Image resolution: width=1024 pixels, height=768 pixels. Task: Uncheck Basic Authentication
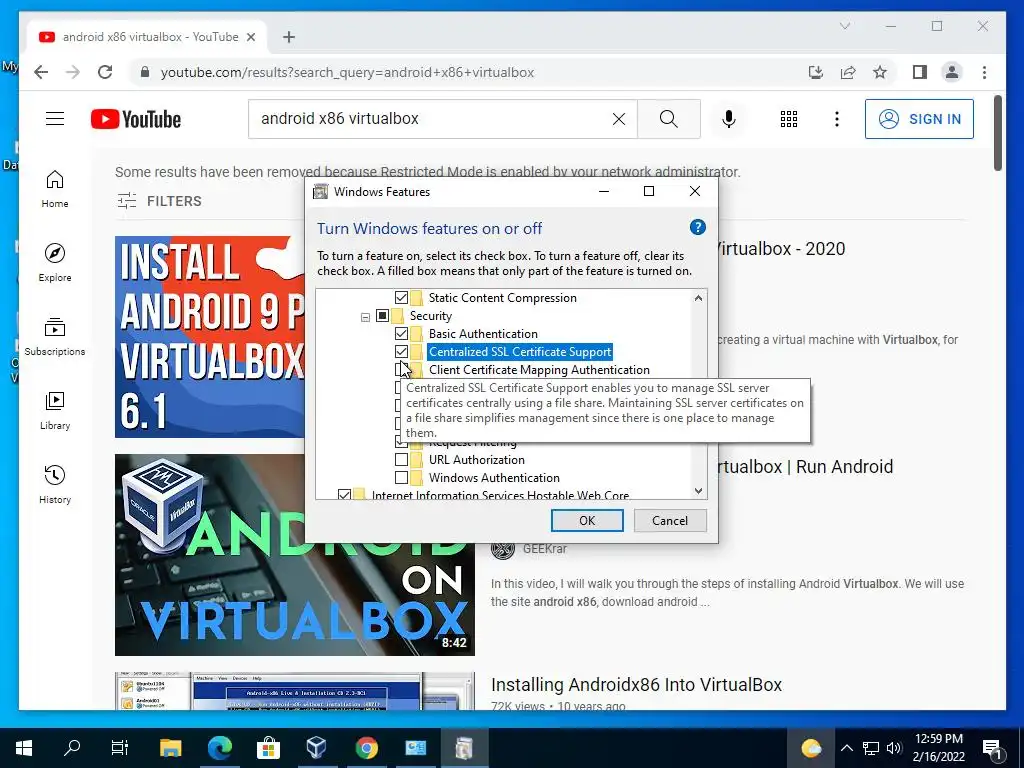pyautogui.click(x=402, y=334)
